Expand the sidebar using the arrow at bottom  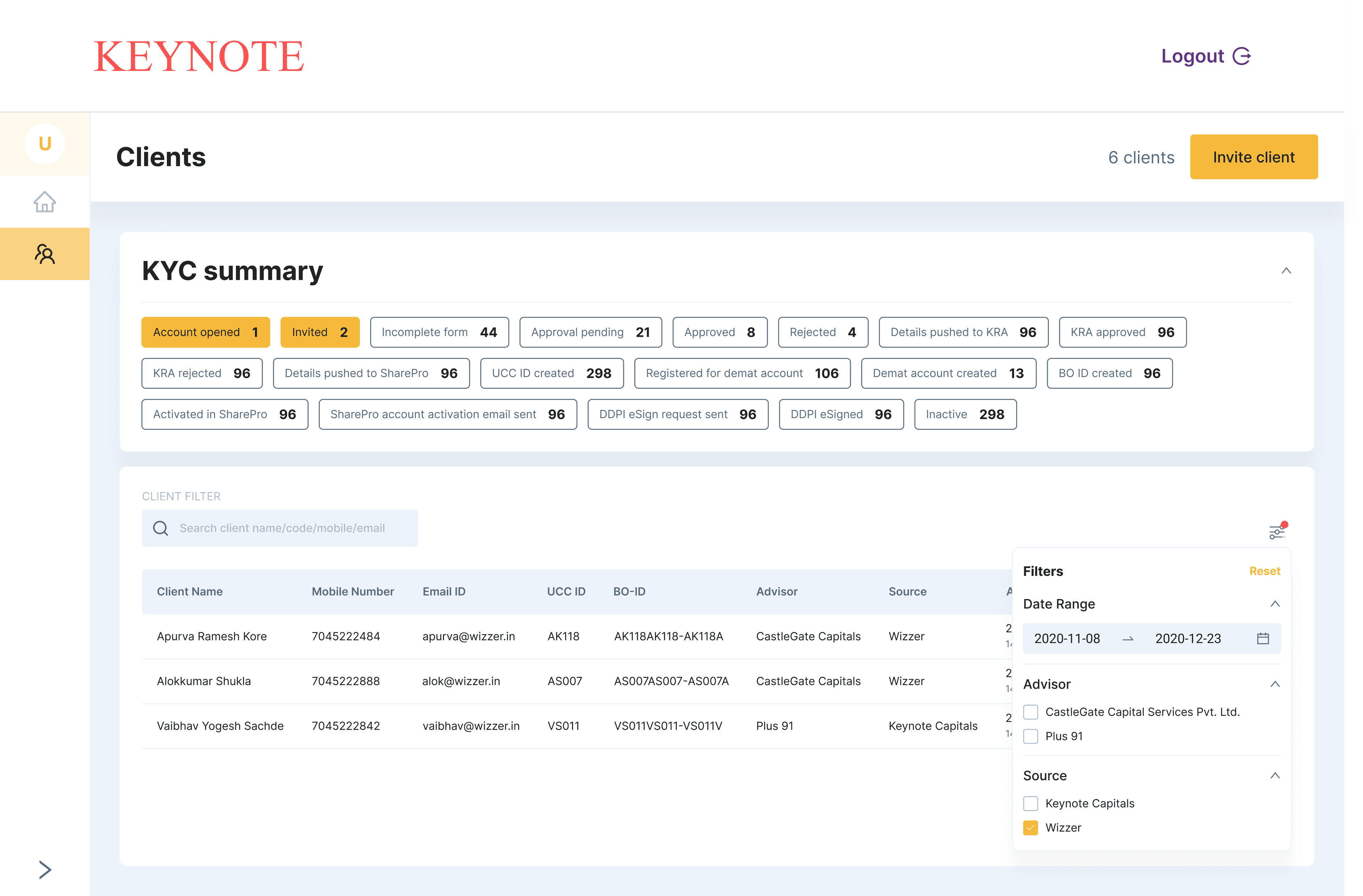click(45, 869)
